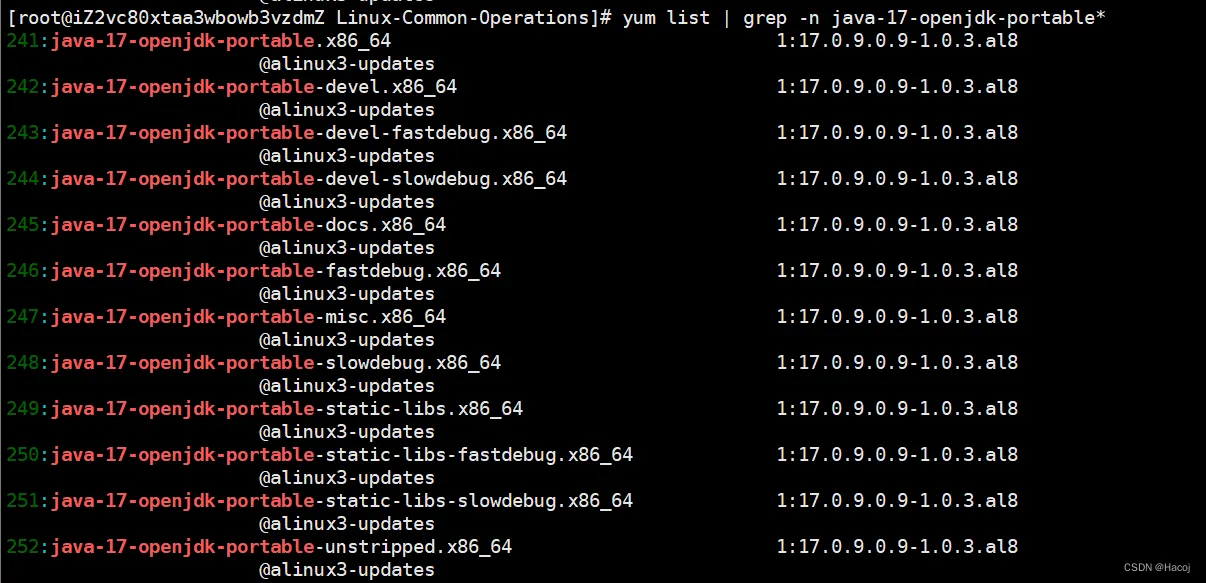Screen dimensions: 1206x583
Task: Click the portable-fastdebug.x86_64 package on line 246
Action: [x=276, y=271]
